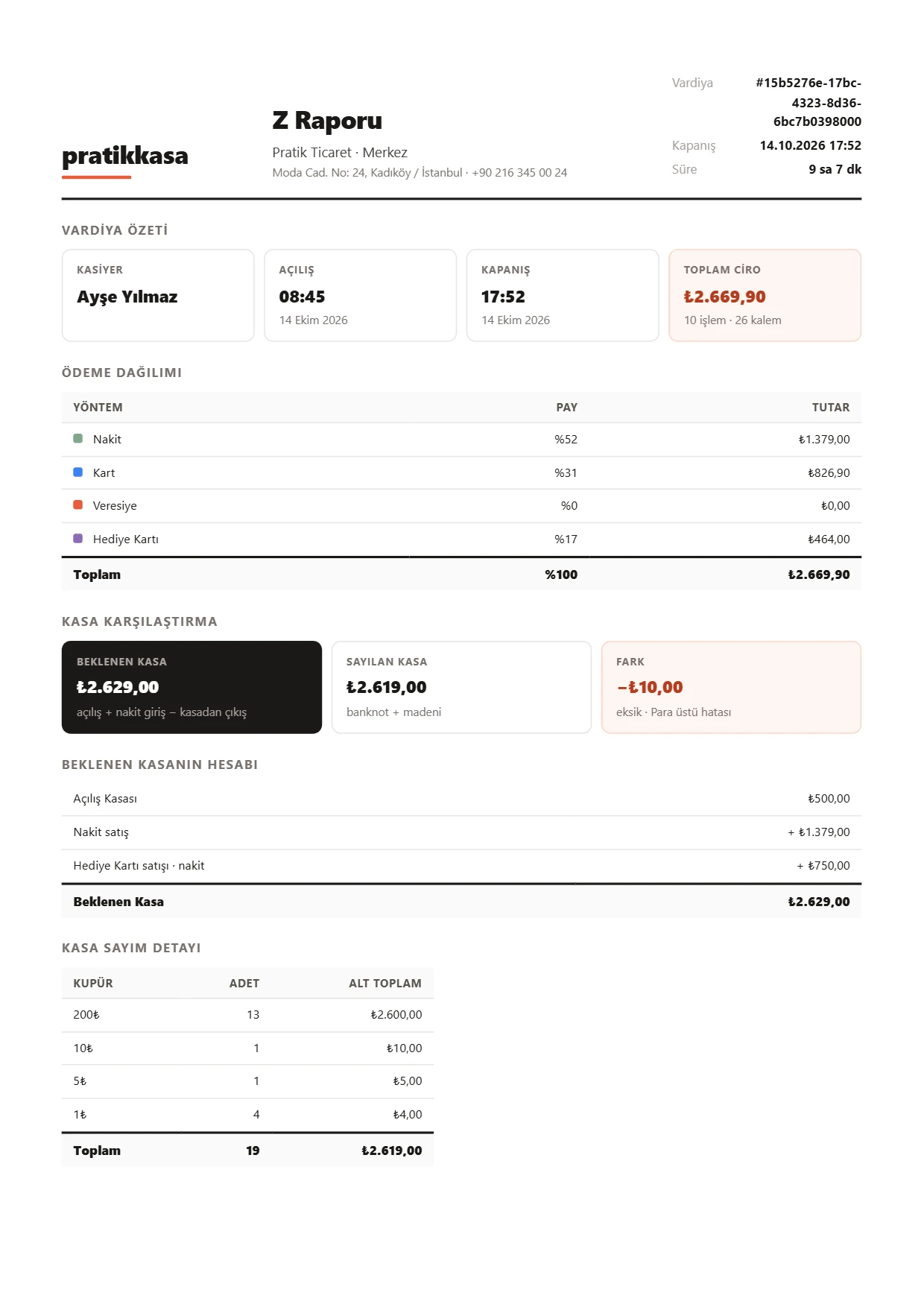Select the 200₺ subtotal "₺2.600,00"

point(396,1015)
